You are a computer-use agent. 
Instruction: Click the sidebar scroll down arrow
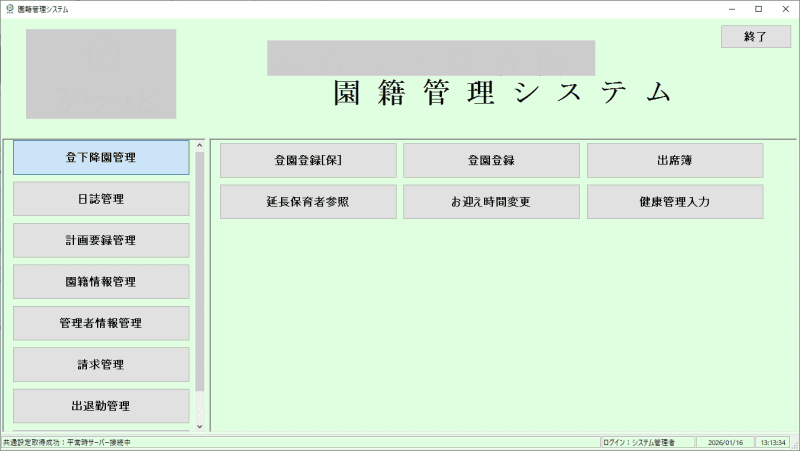(x=199, y=426)
